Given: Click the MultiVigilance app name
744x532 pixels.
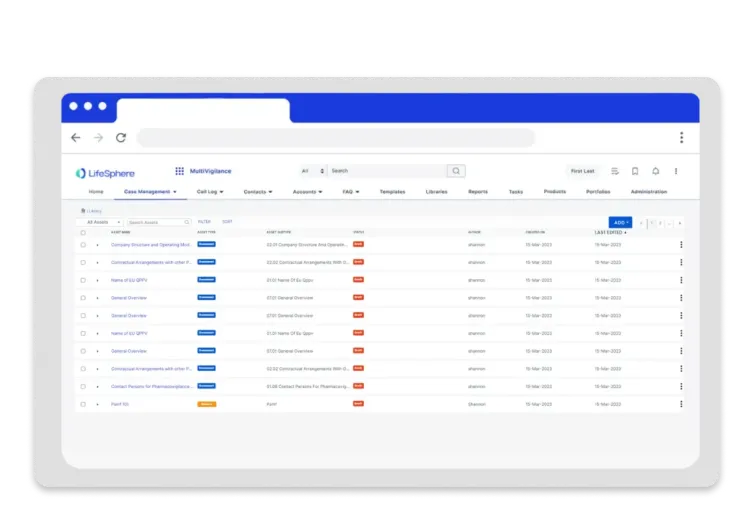Looking at the screenshot, I should (x=211, y=171).
